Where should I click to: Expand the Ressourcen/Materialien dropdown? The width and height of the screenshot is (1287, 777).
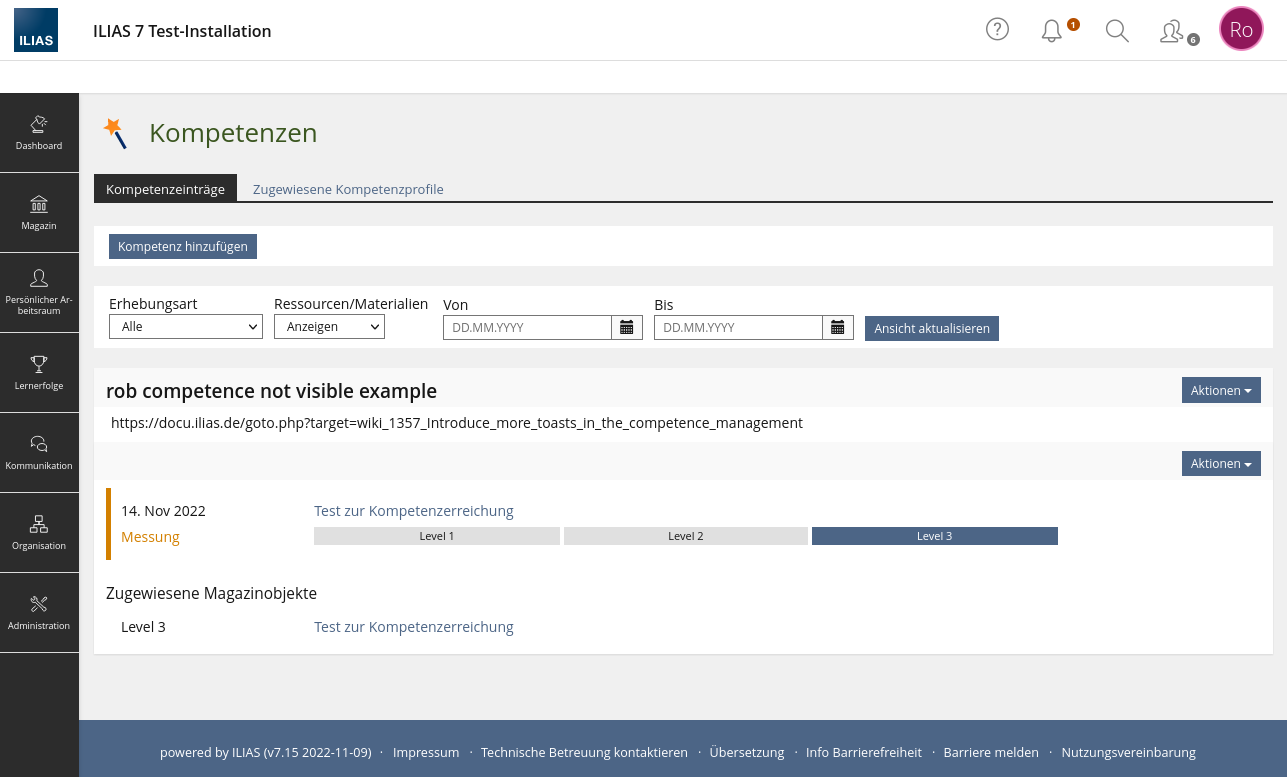coord(329,326)
